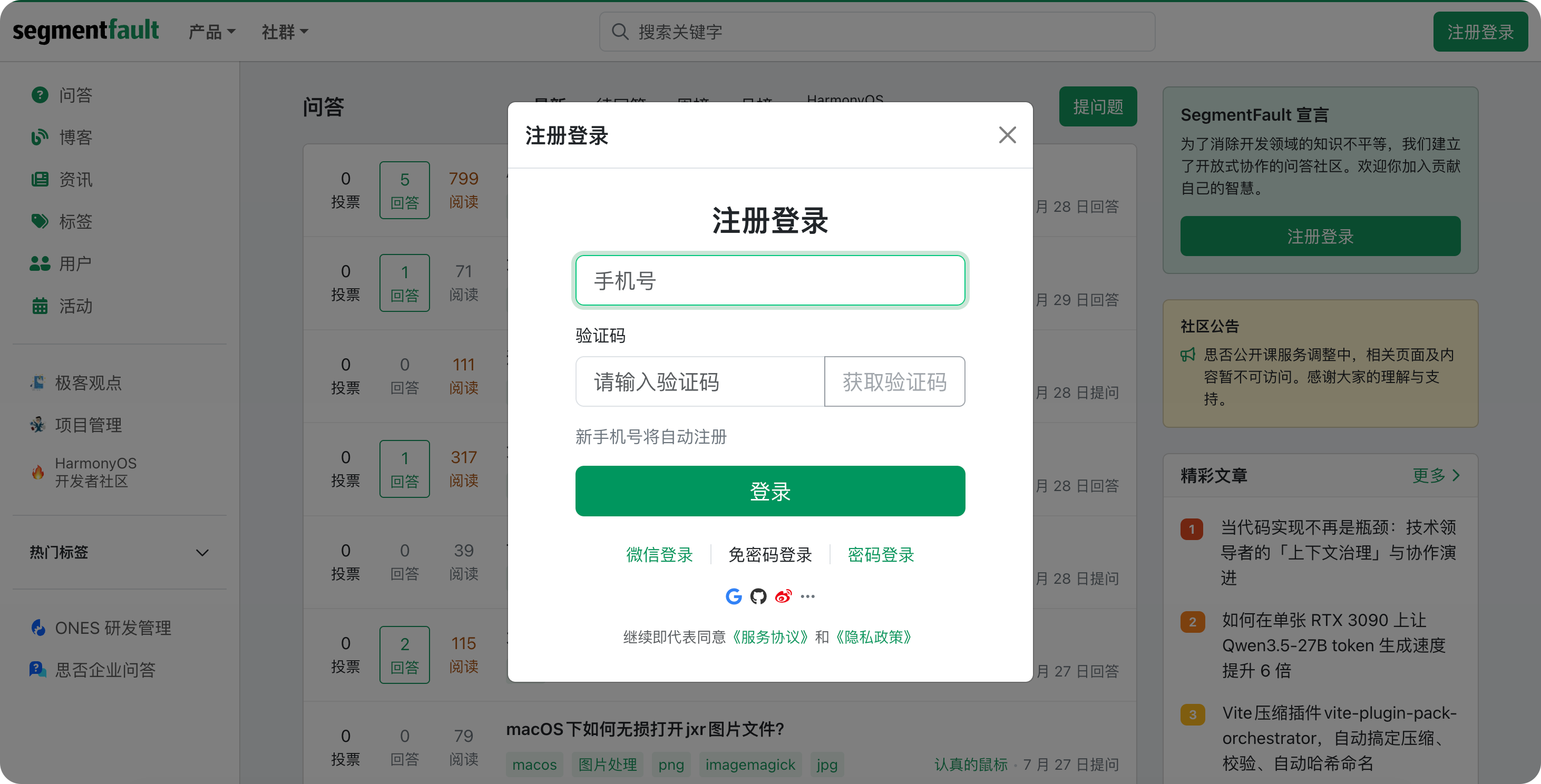Go to 博客 in the sidebar
The height and width of the screenshot is (784, 1541).
(x=75, y=137)
